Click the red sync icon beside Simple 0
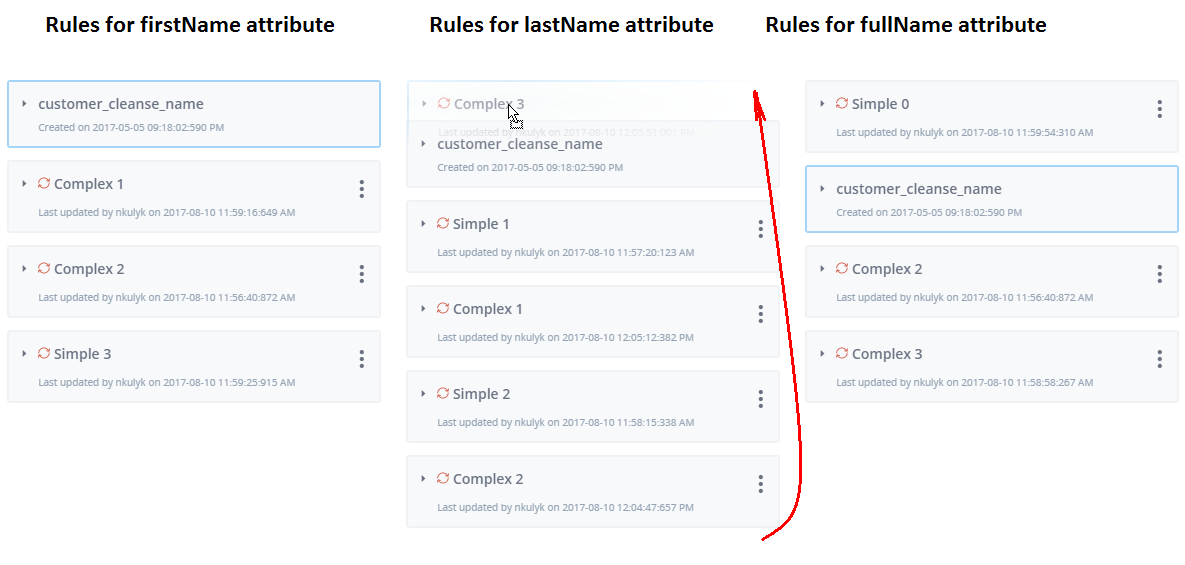 tap(842, 103)
